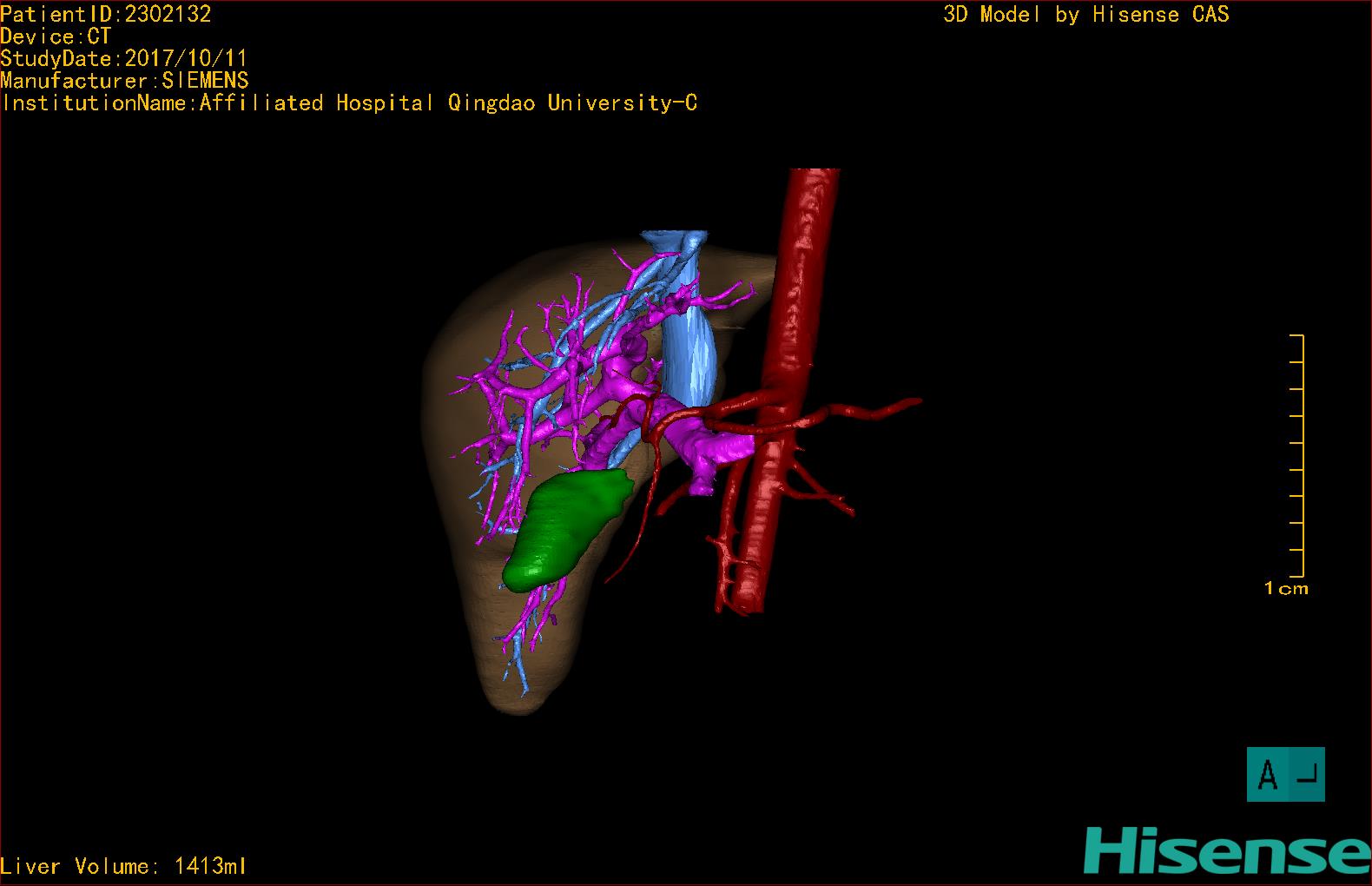Click the InstitutionName Affiliated Hospital text
This screenshot has height=886, width=1372.
350,103
